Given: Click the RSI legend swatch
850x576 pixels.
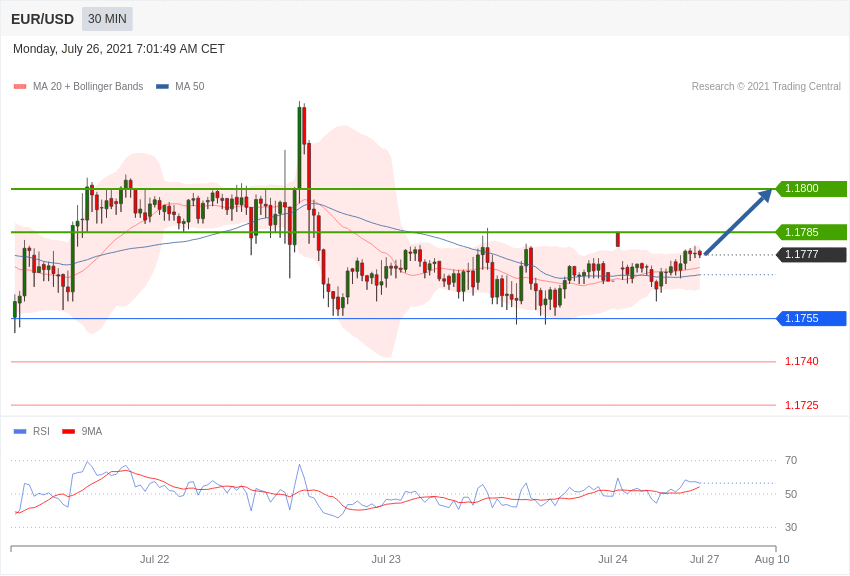Looking at the screenshot, I should coord(20,431).
